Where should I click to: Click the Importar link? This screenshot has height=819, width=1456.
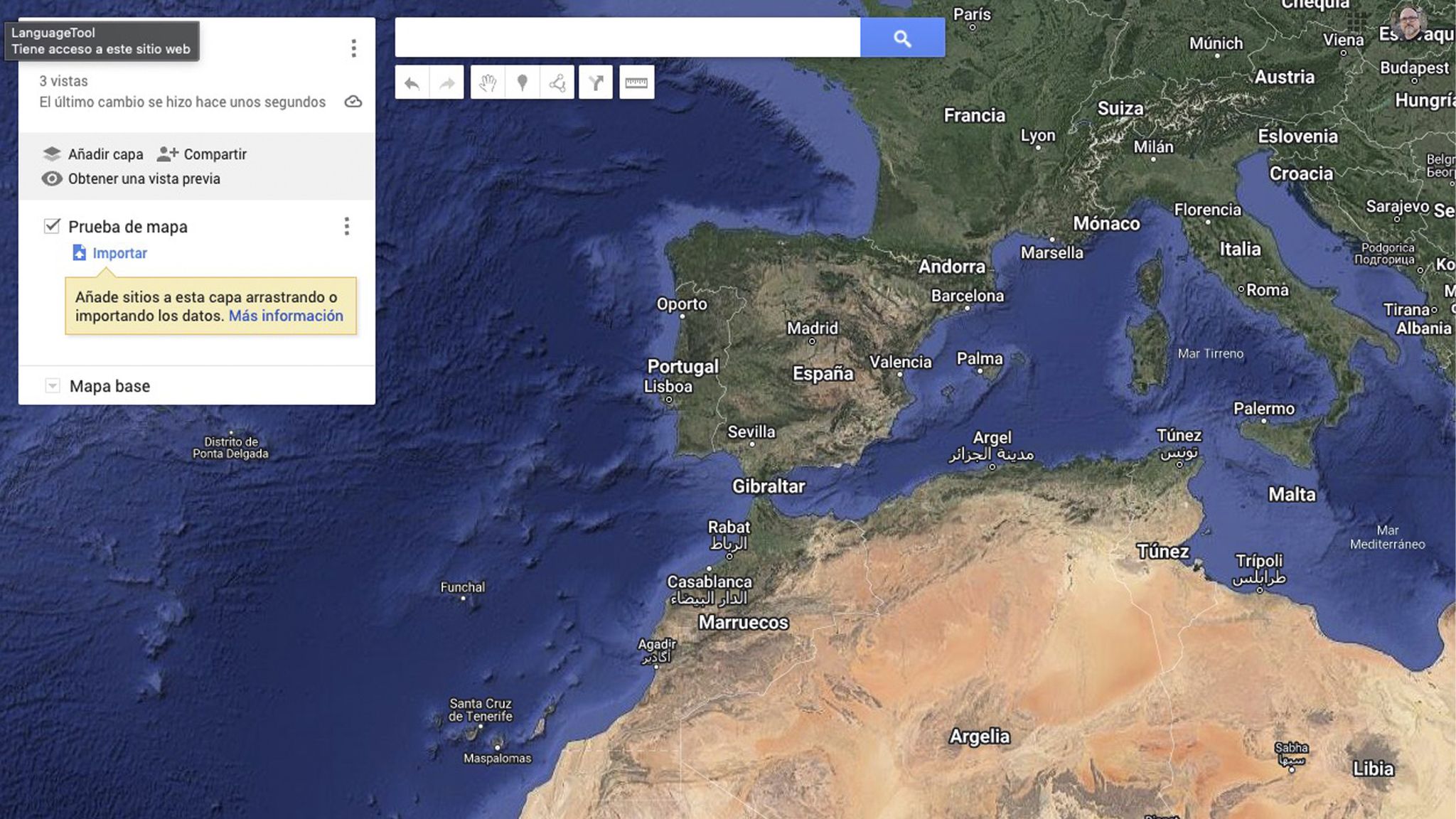click(x=118, y=252)
